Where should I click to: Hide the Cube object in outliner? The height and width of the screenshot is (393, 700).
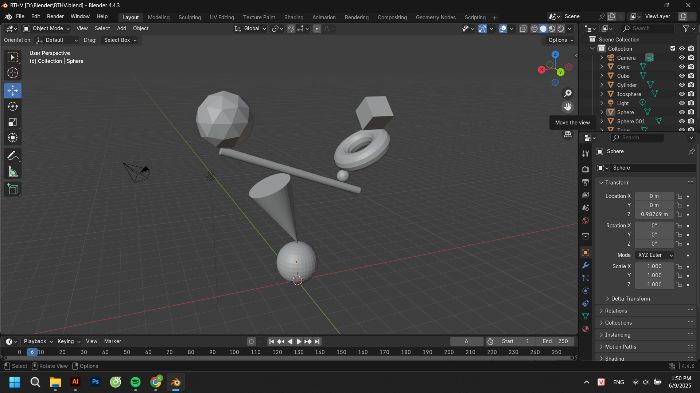coord(682,76)
